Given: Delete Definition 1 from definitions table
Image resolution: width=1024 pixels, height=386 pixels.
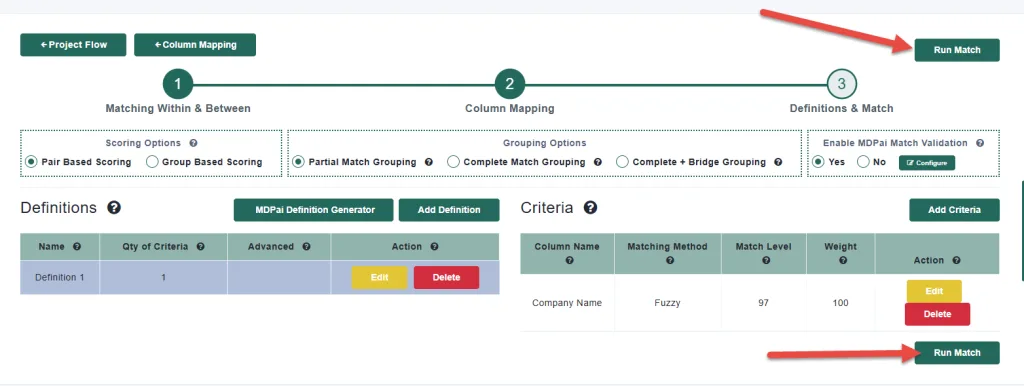Looking at the screenshot, I should pyautogui.click(x=446, y=278).
